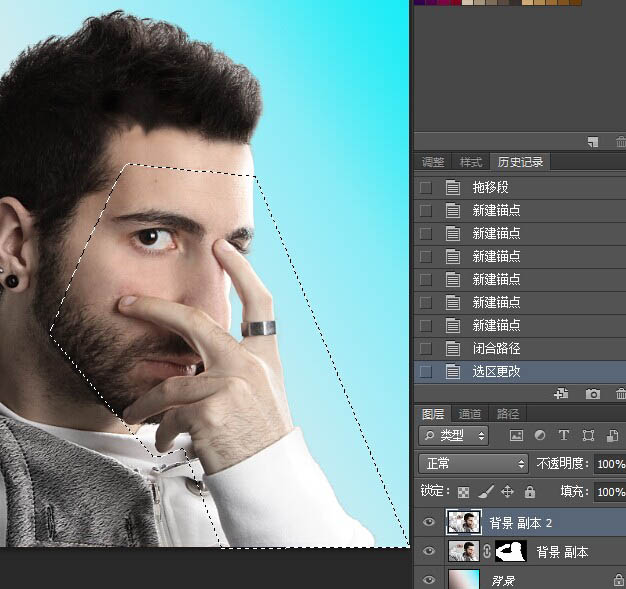Click state icon beside 选区更改
The image size is (626, 589).
(452, 371)
